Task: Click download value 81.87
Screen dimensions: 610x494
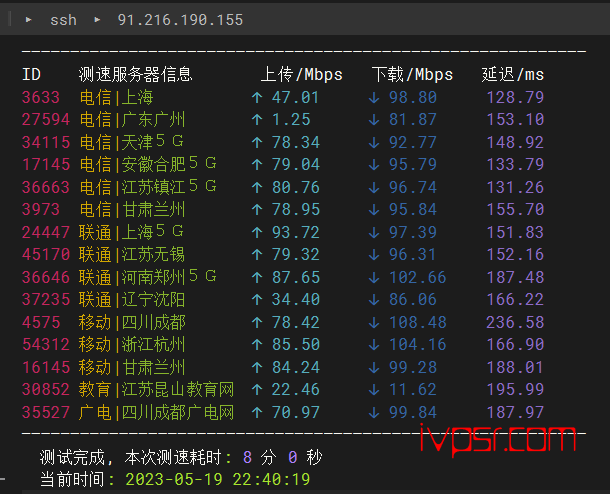Action: tap(413, 119)
